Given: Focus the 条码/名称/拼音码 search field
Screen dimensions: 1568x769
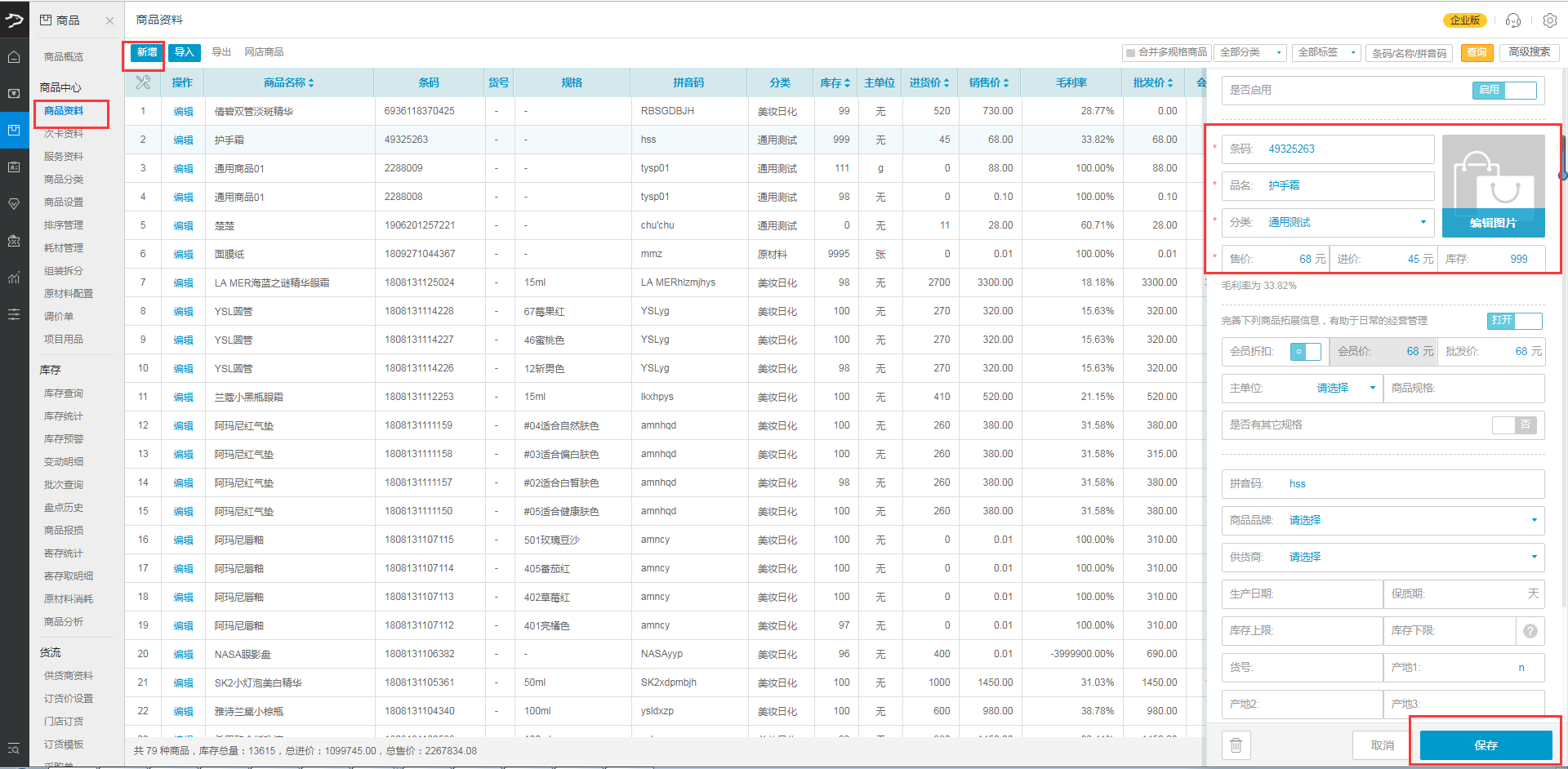Looking at the screenshot, I should coord(1410,53).
